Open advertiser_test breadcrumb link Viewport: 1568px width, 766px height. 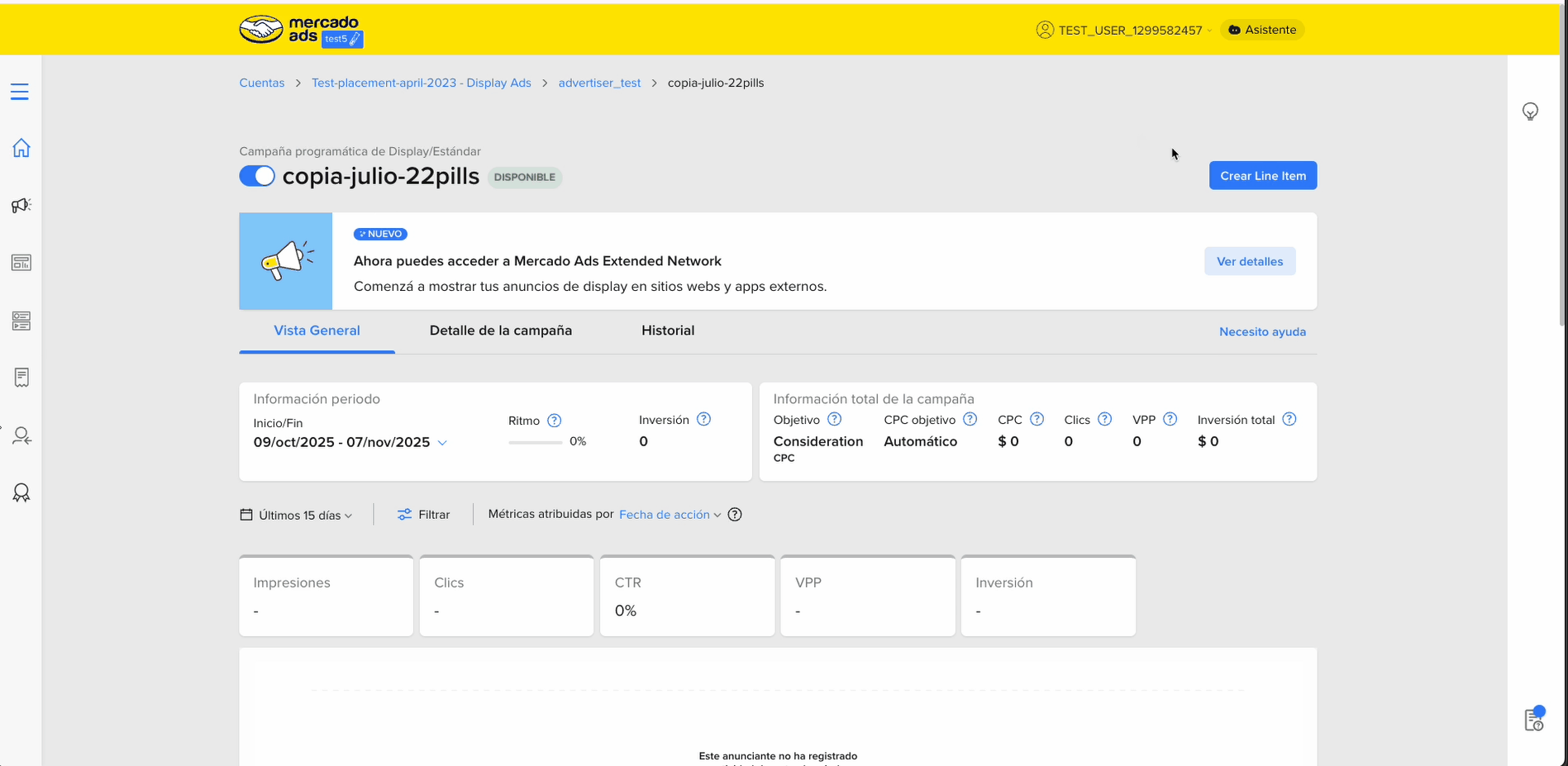[599, 83]
